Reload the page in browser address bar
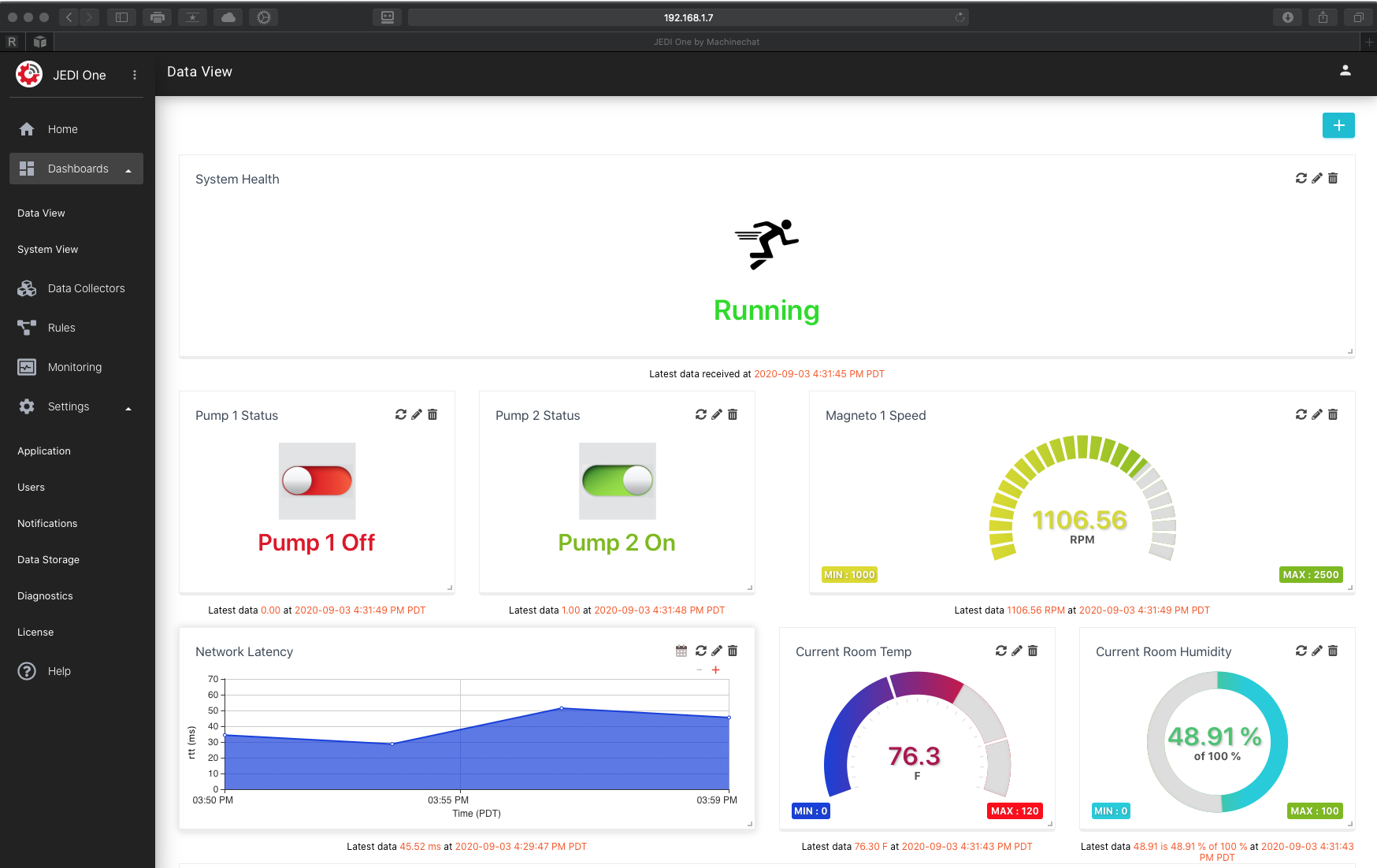1377x868 pixels. point(959,17)
